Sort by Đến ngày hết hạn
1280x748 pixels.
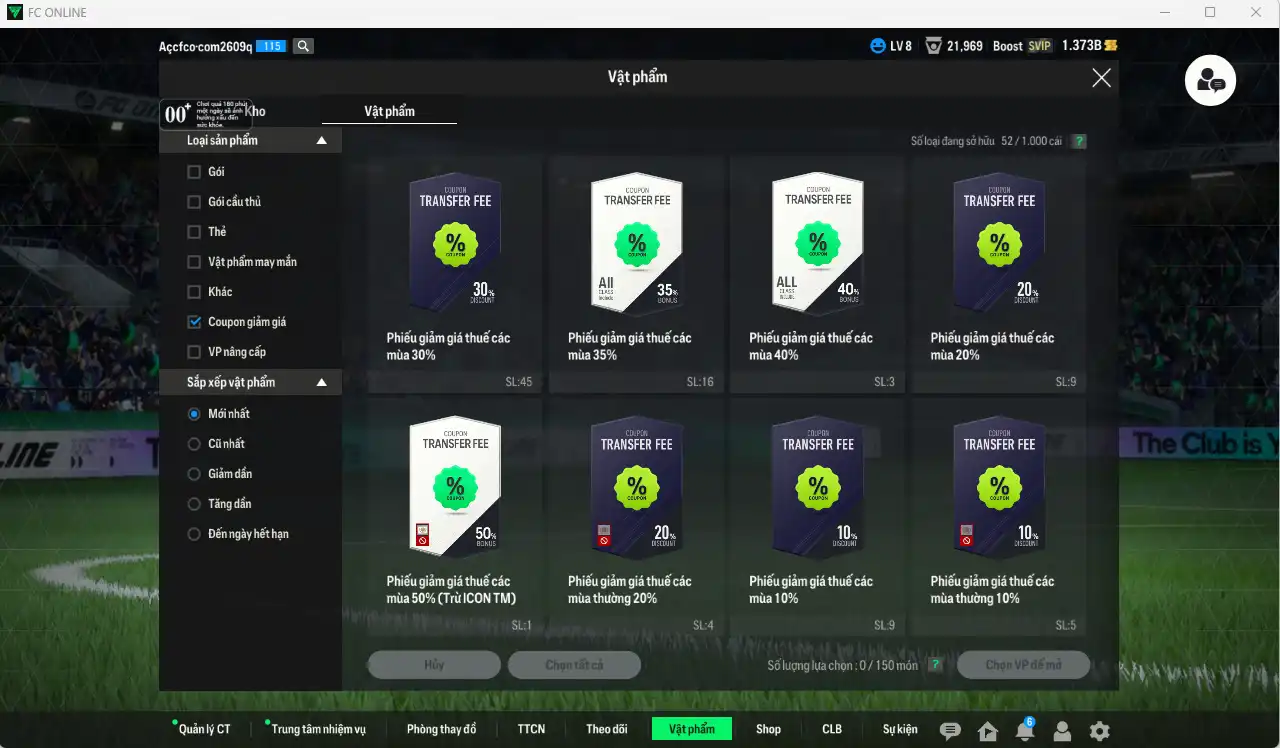pyautogui.click(x=194, y=534)
